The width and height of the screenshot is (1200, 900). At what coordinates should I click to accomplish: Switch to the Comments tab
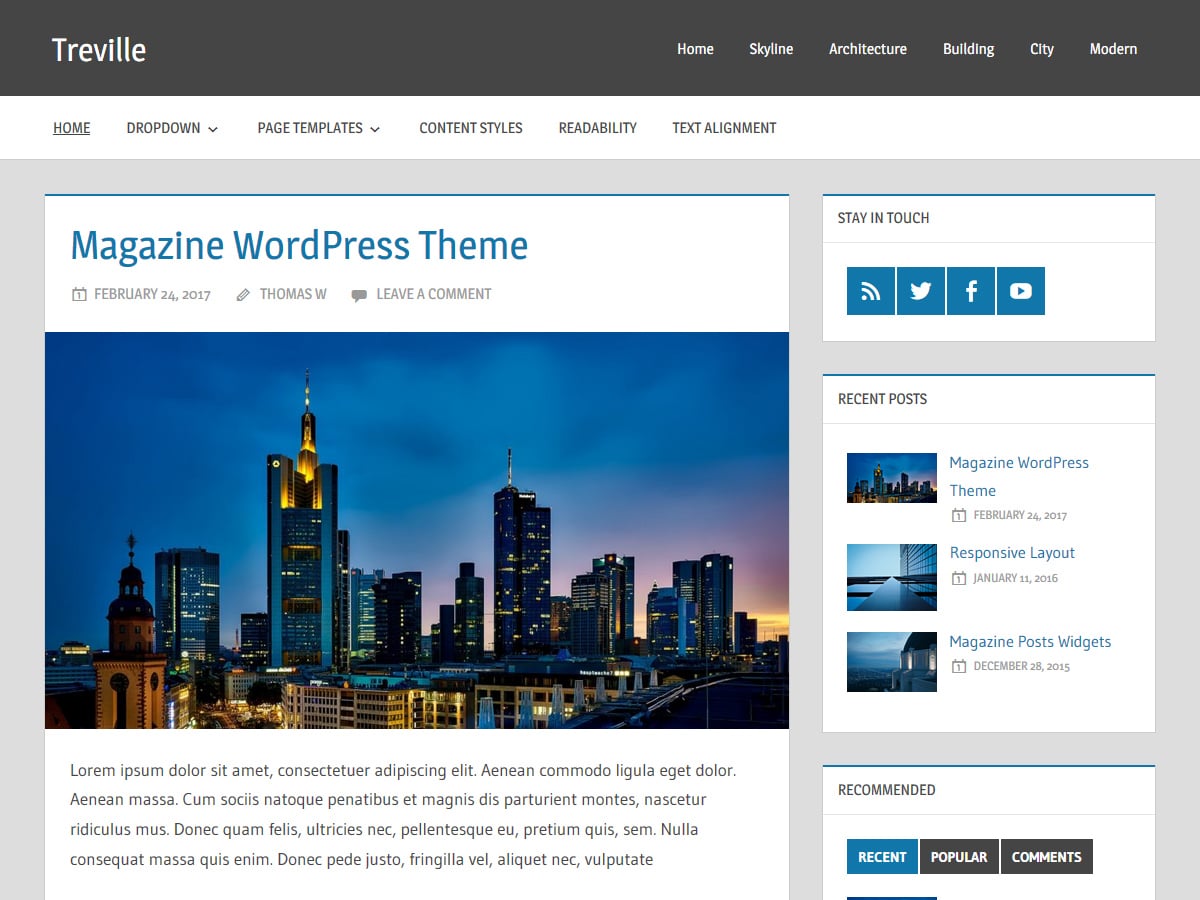[x=1047, y=857]
